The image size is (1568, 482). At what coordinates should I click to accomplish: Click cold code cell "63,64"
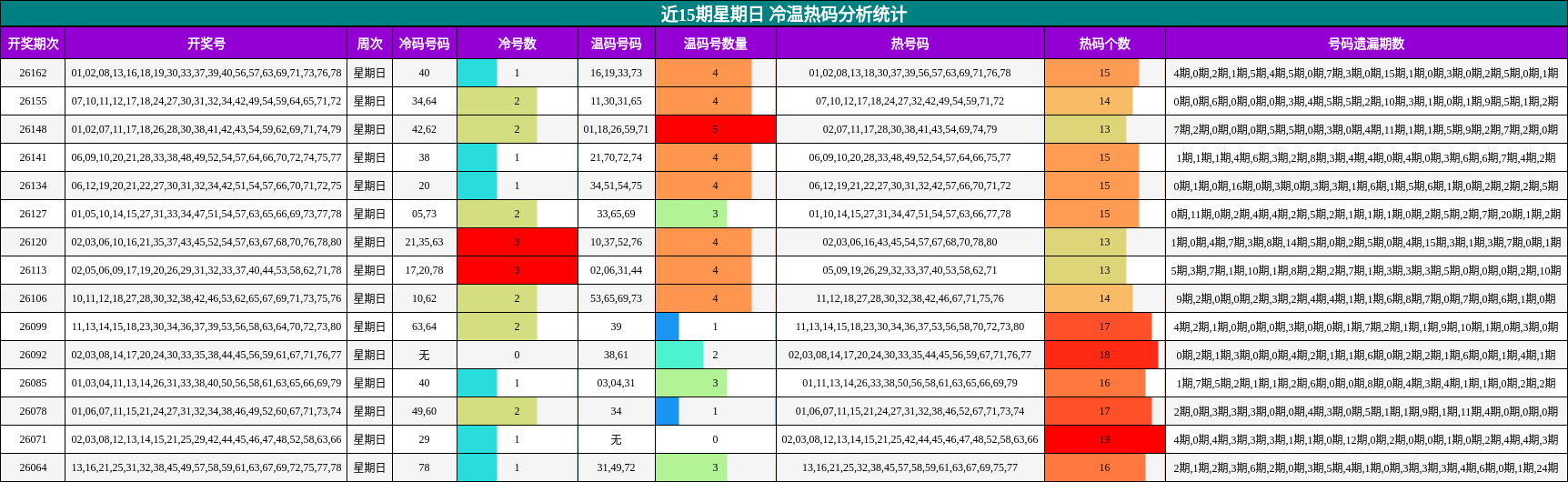click(424, 326)
